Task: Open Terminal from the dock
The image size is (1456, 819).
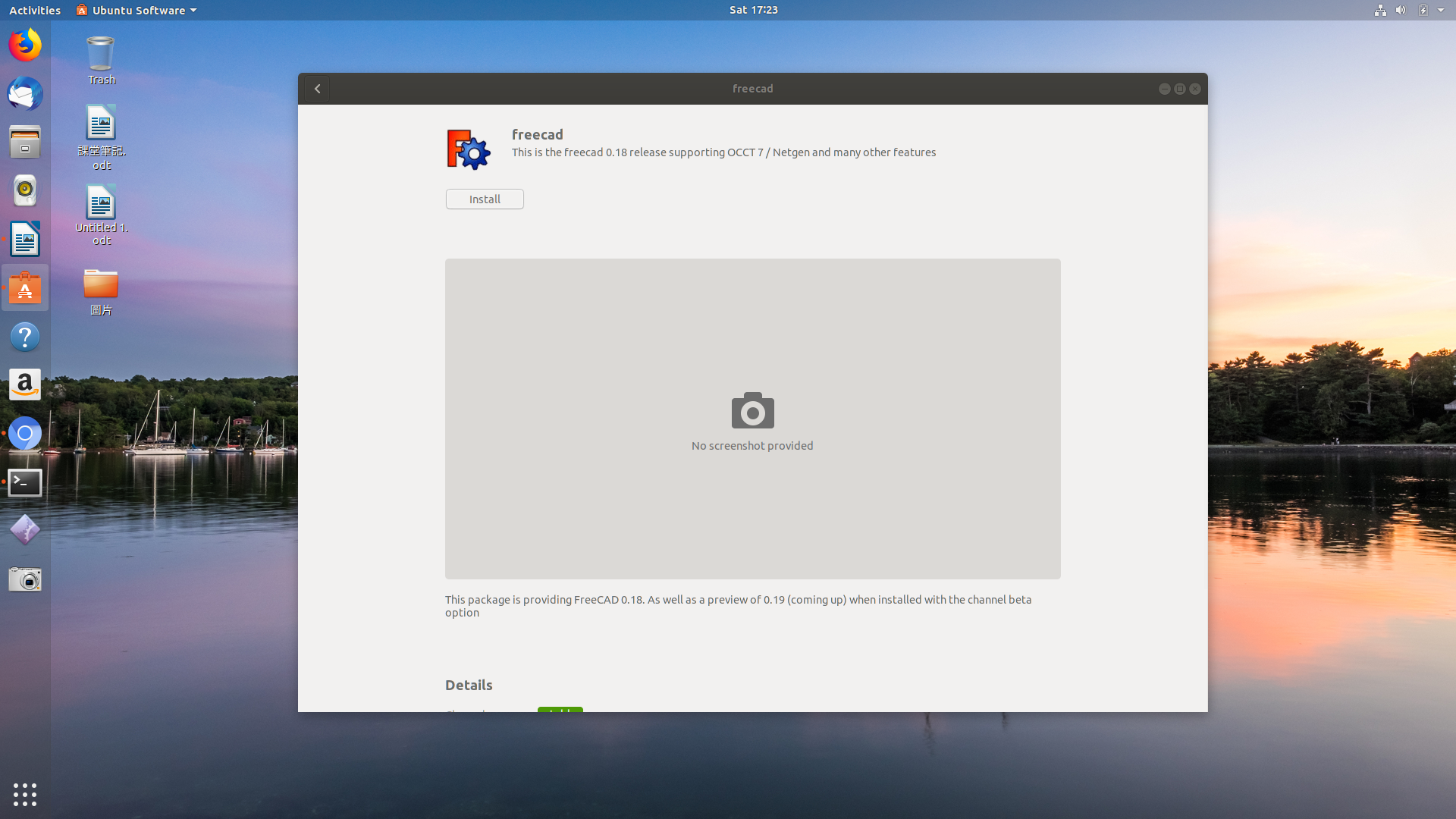Action: (25, 482)
